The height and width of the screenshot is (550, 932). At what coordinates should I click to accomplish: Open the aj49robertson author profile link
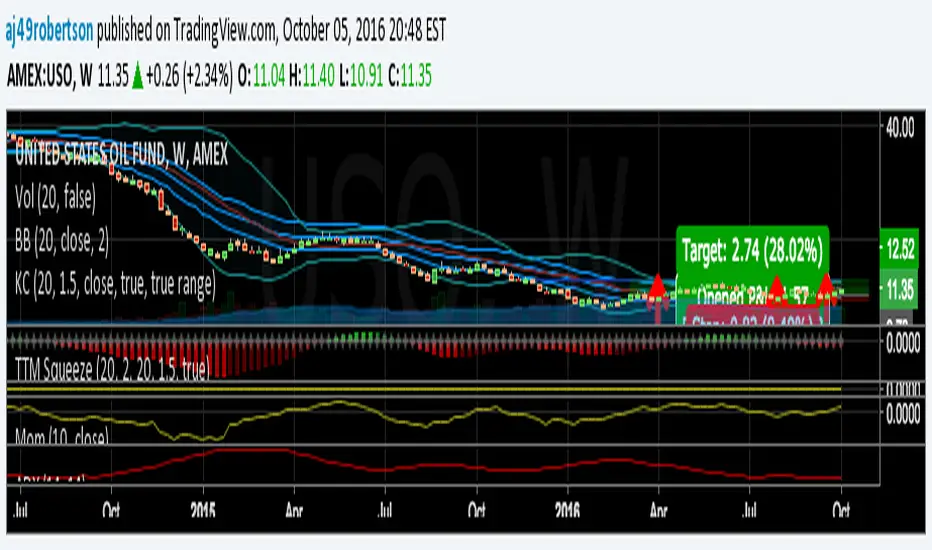[x=49, y=30]
